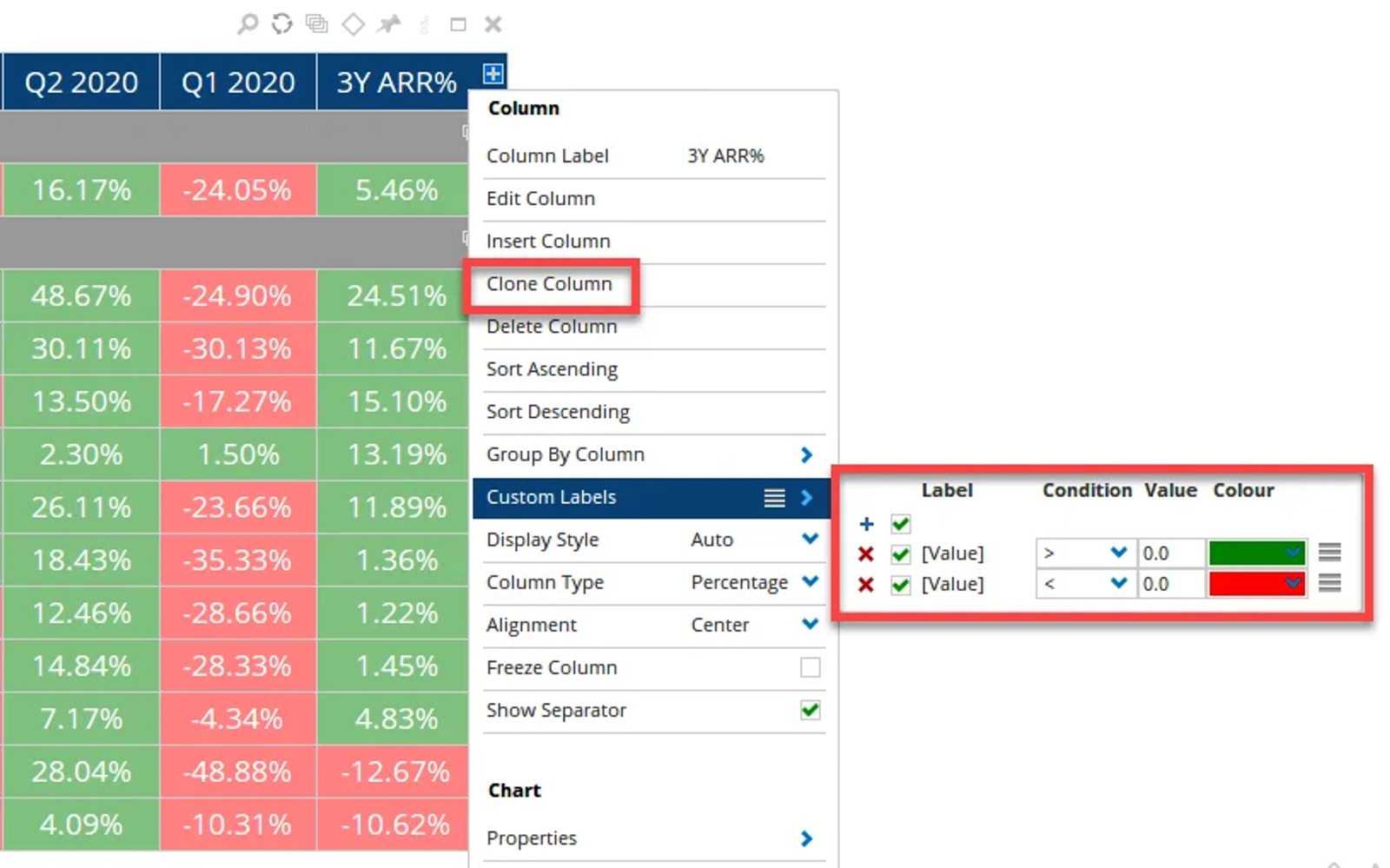Click the 16.17% cell
Image resolution: width=1390 pixels, height=868 pixels.
point(81,189)
